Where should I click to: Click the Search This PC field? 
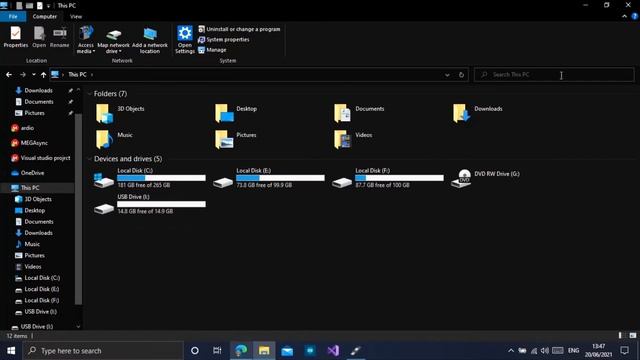[554, 75]
